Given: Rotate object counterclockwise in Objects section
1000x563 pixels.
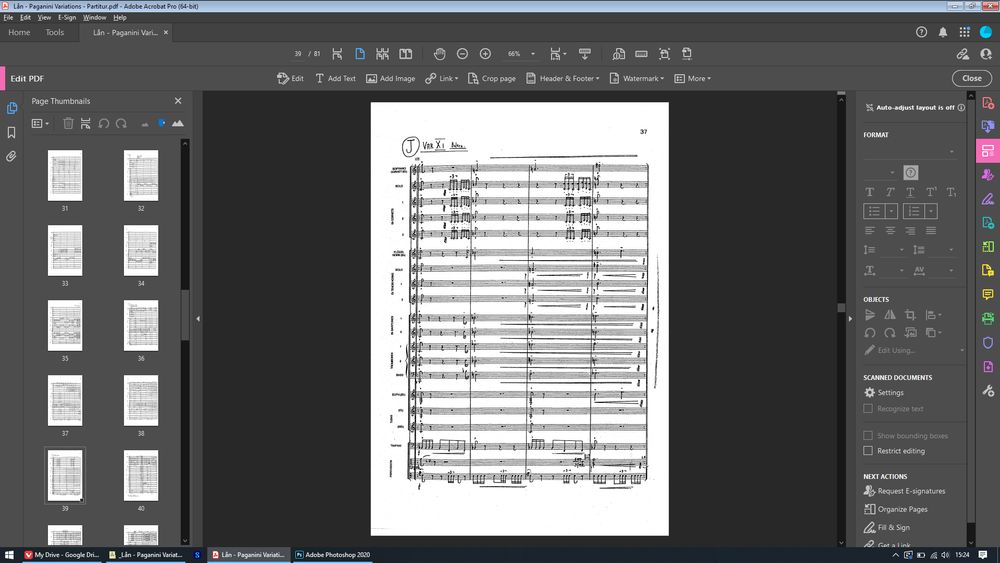Looking at the screenshot, I should (x=870, y=333).
